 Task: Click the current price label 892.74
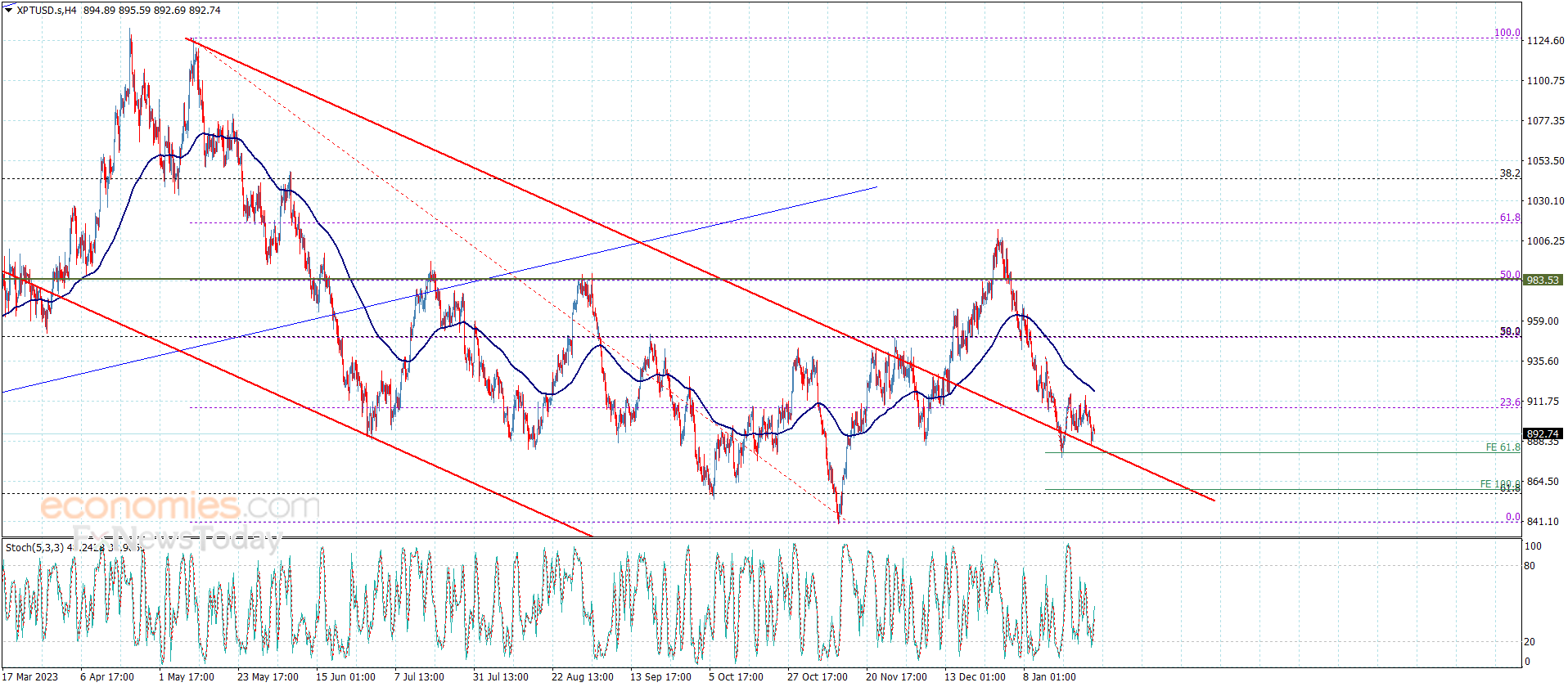(1543, 434)
